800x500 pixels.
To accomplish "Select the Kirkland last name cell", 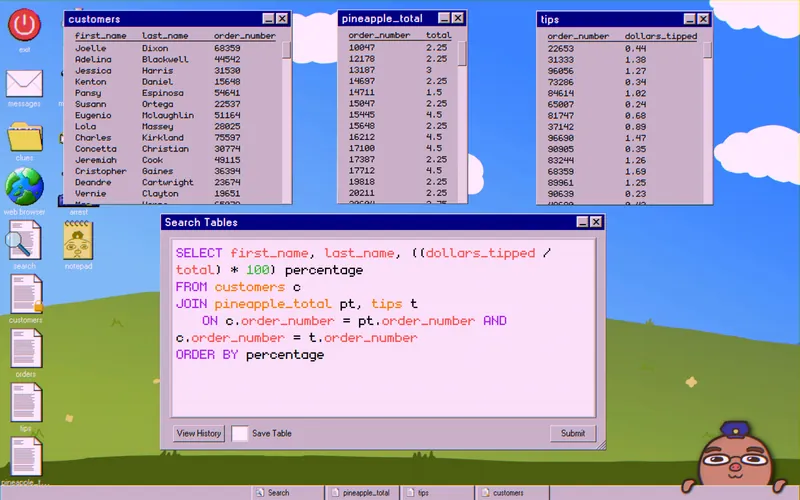I will [x=162, y=138].
